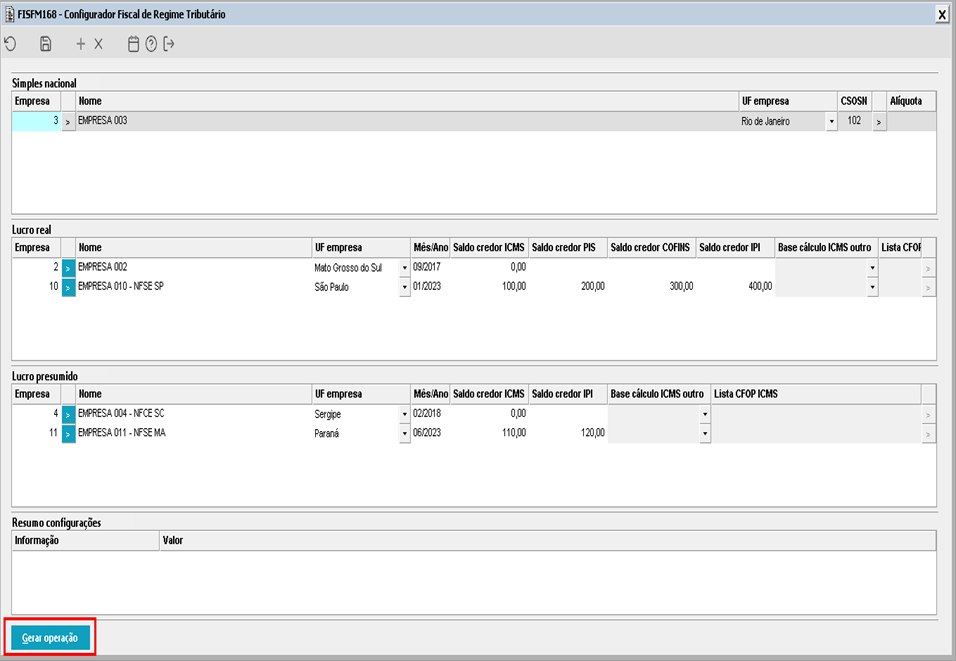956x661 pixels.
Task: Open Base cálculo ICMS outro dropdown for EMPRESA 002
Action: (x=872, y=268)
